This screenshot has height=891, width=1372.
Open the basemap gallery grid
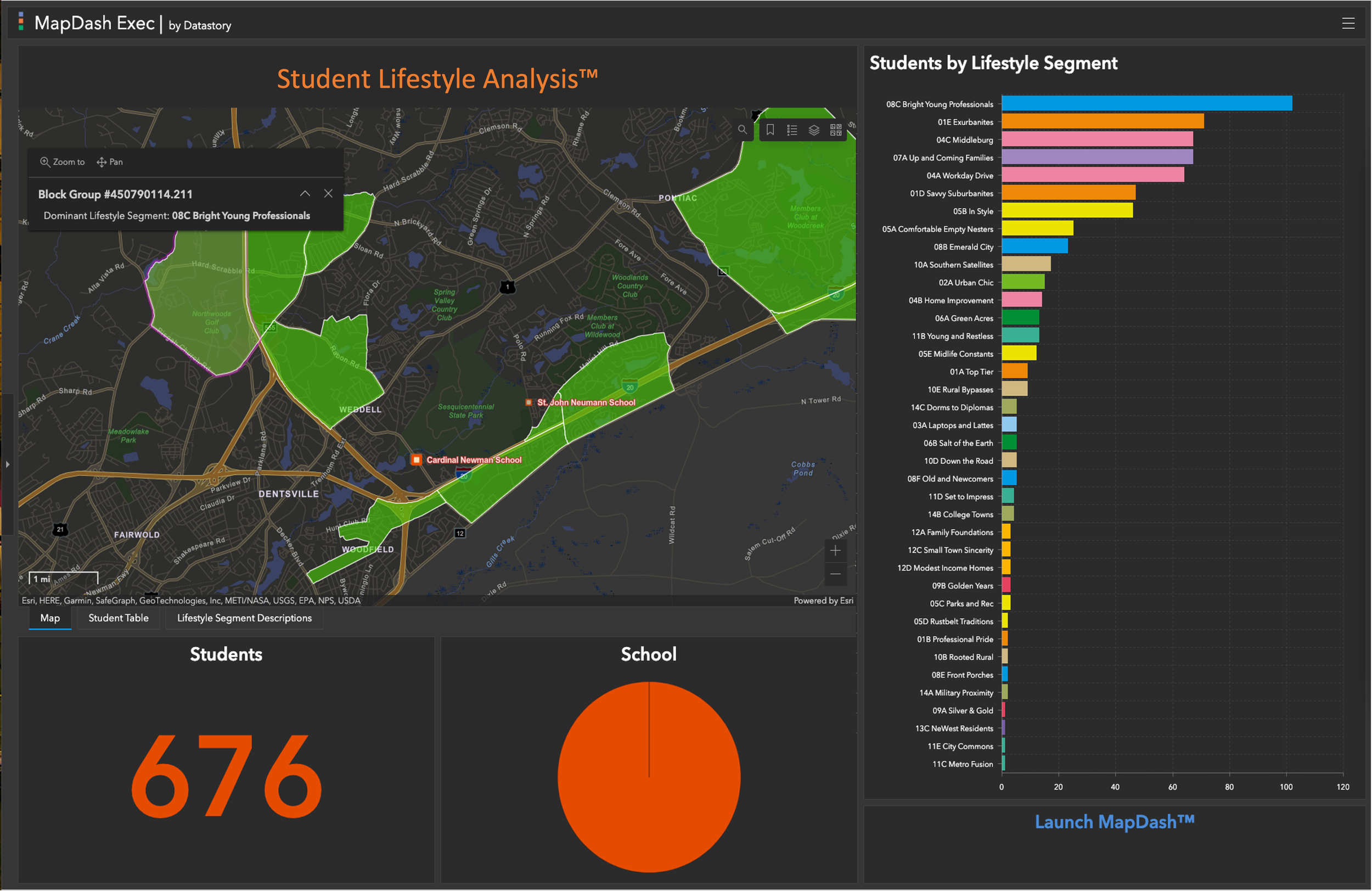click(x=836, y=130)
